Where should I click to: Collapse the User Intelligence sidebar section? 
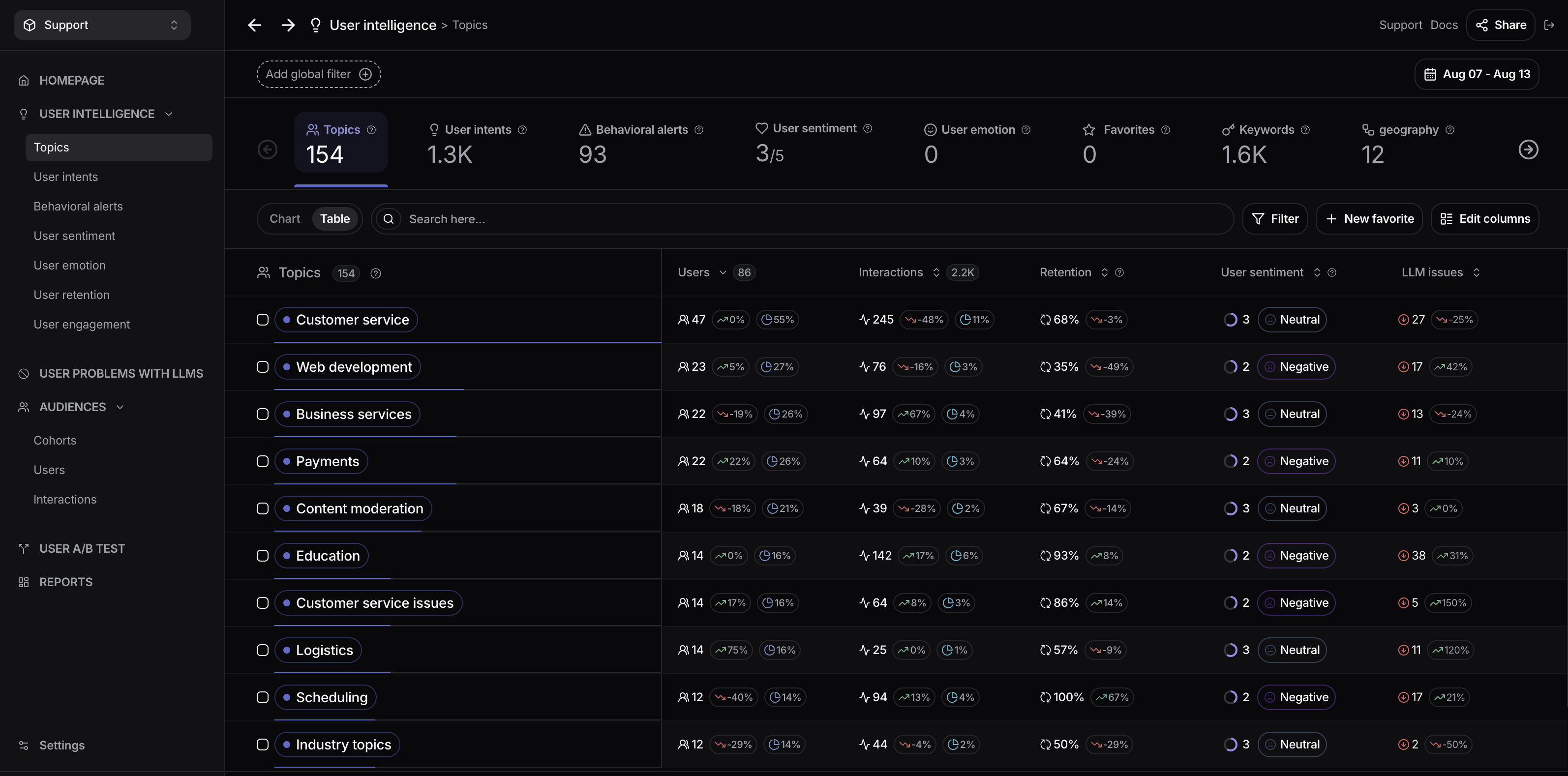(x=169, y=114)
